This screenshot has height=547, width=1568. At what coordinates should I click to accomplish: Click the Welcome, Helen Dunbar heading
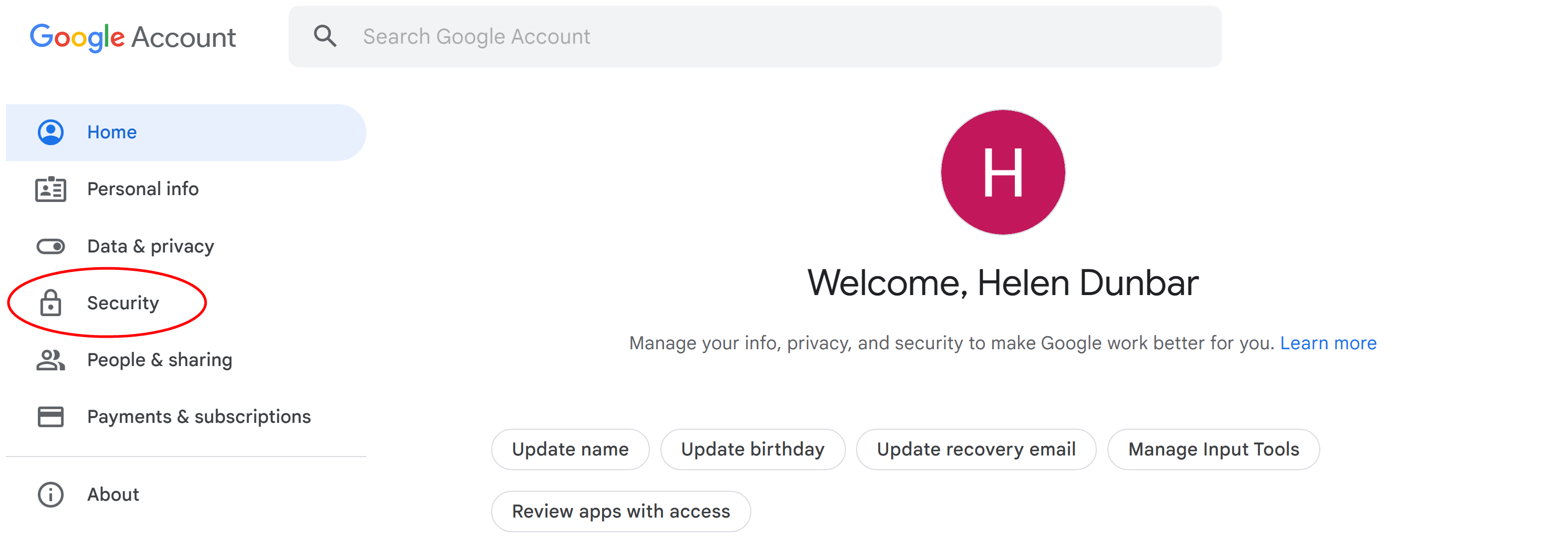(x=1003, y=283)
